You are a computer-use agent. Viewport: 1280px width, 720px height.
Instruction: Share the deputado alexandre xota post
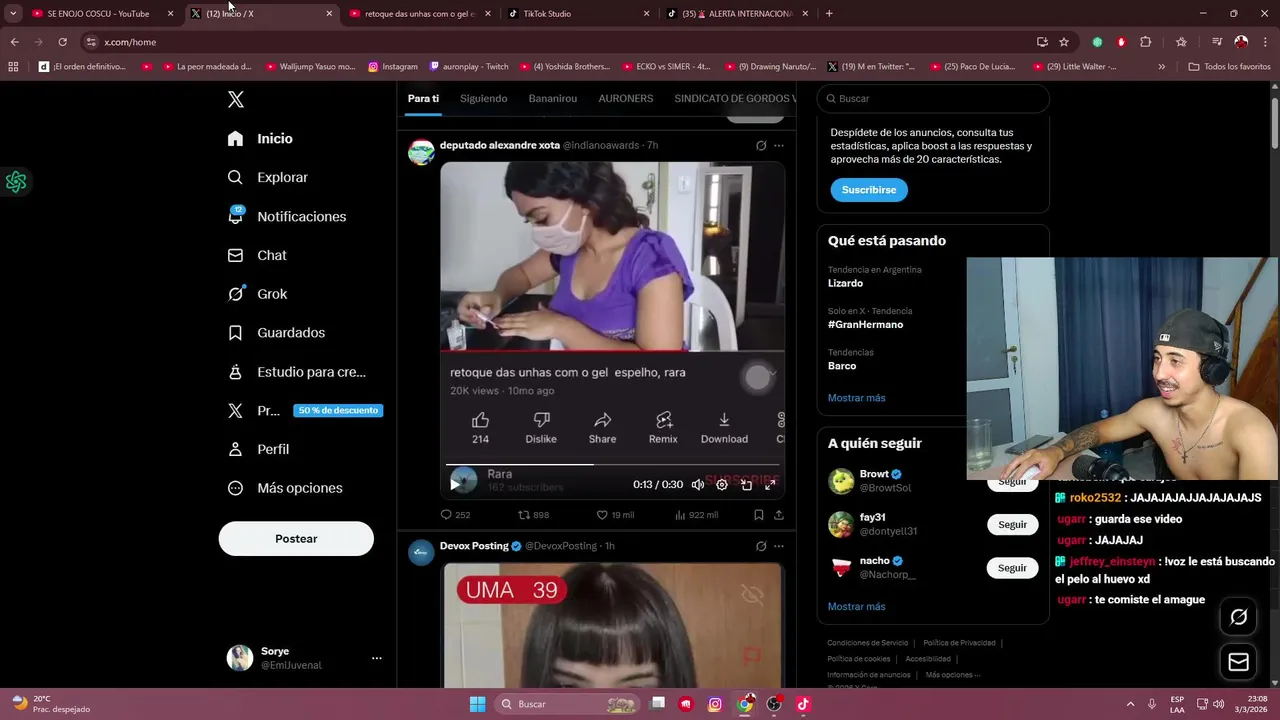[779, 515]
